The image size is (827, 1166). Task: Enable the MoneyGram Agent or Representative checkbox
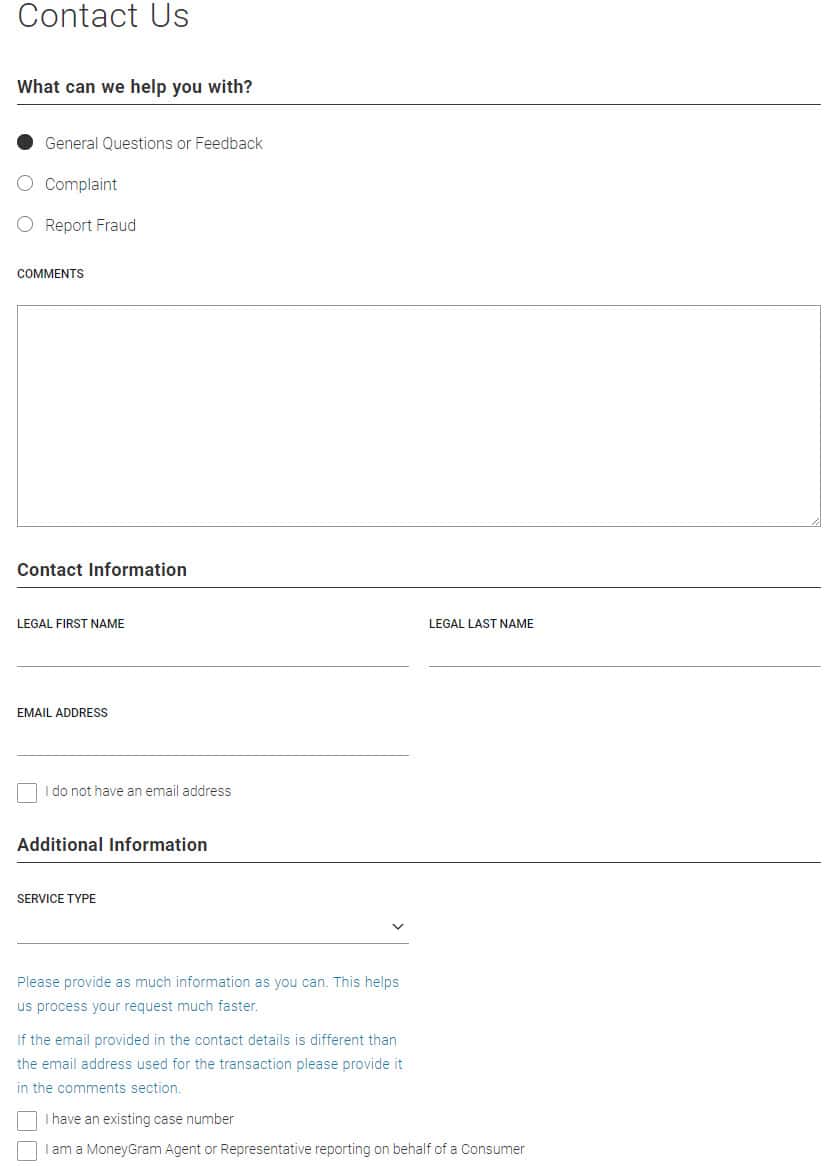[x=27, y=1151]
